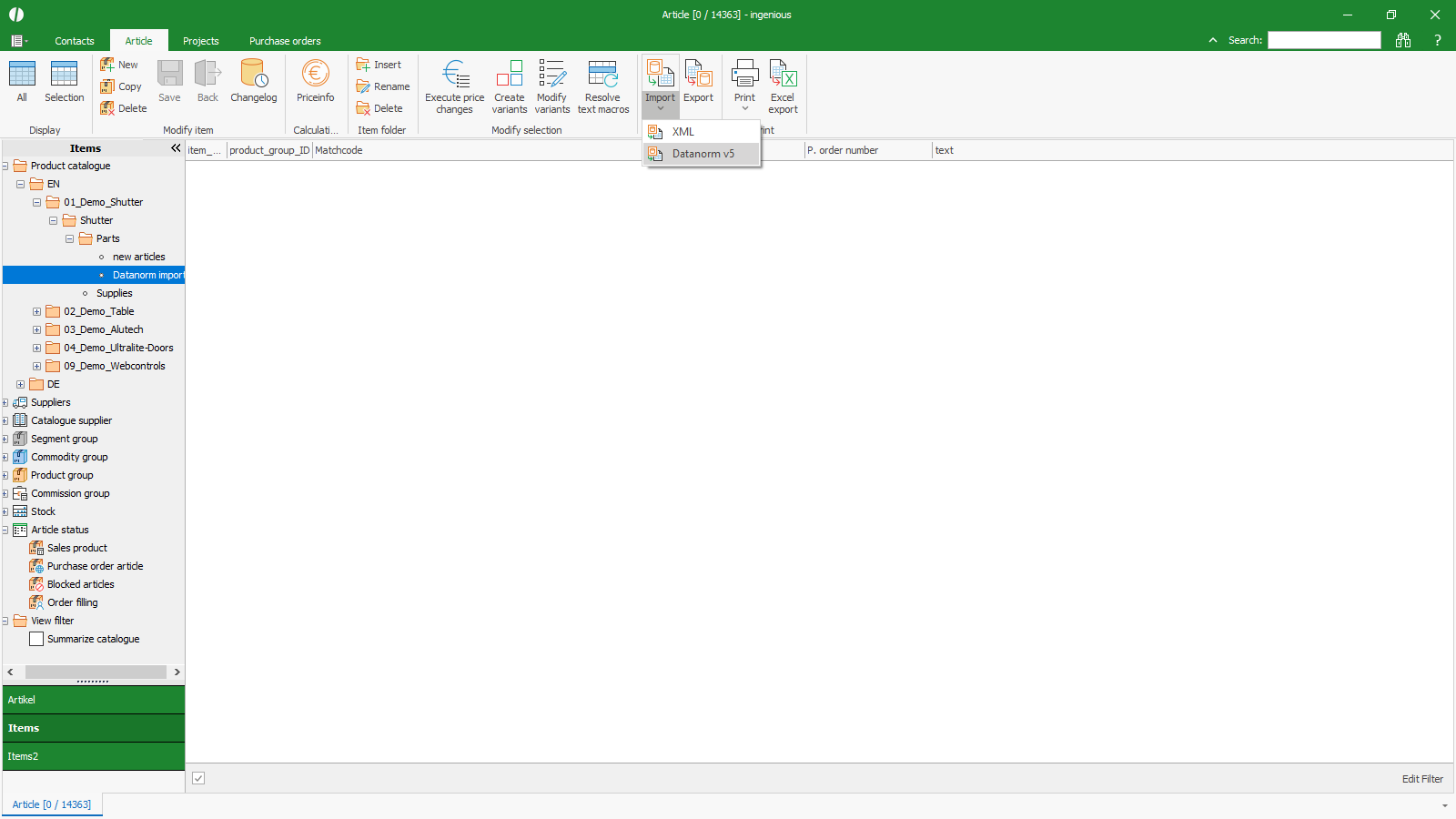The width and height of the screenshot is (1456, 819).
Task: Click Resolve text macros icon
Action: [602, 75]
